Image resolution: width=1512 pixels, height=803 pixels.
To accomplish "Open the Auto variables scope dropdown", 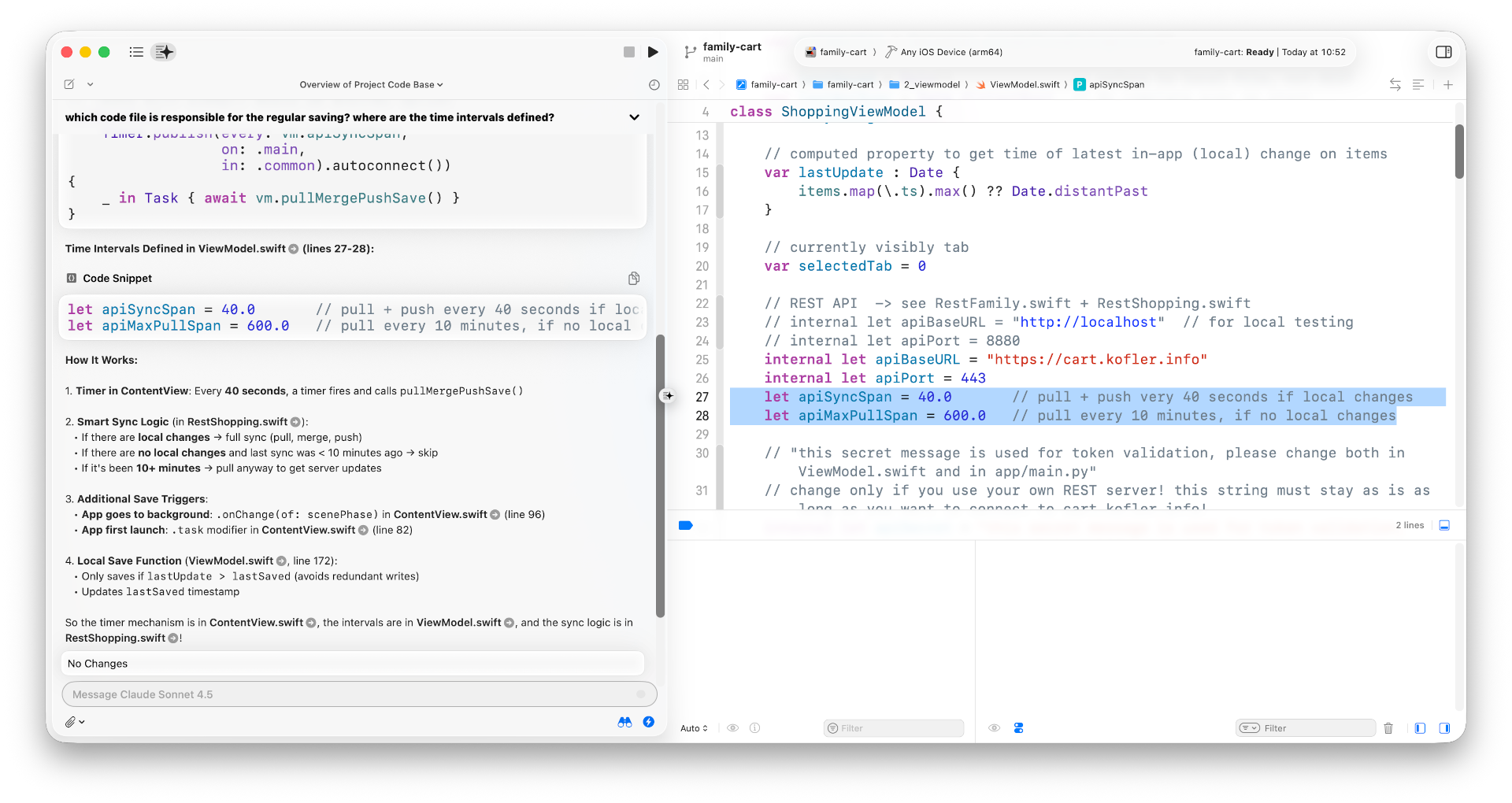I will coord(694,728).
